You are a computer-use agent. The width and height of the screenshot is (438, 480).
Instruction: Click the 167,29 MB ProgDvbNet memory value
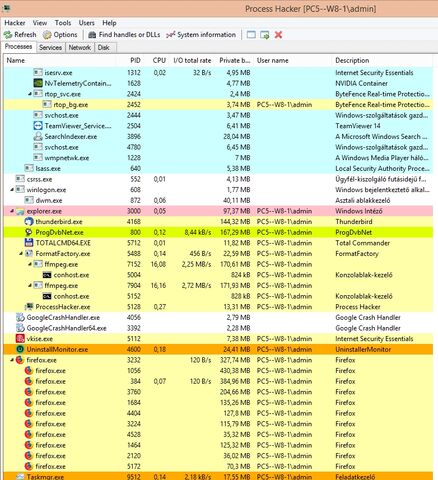235,232
